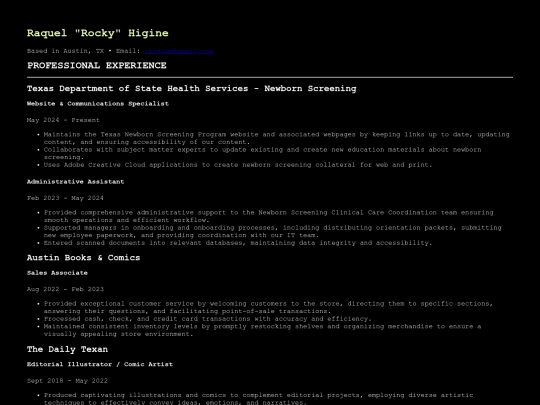Viewport: 540px width, 405px height.
Task: Click the 'Aug 2022 - Feb 2023' date range
Action: [65, 289]
